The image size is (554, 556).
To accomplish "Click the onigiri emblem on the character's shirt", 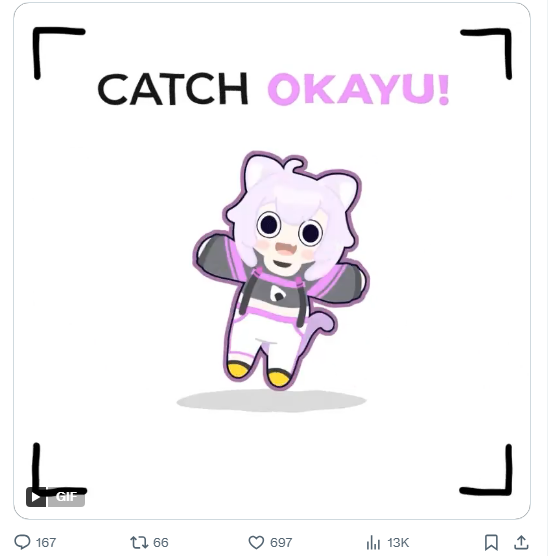I will tap(278, 293).
